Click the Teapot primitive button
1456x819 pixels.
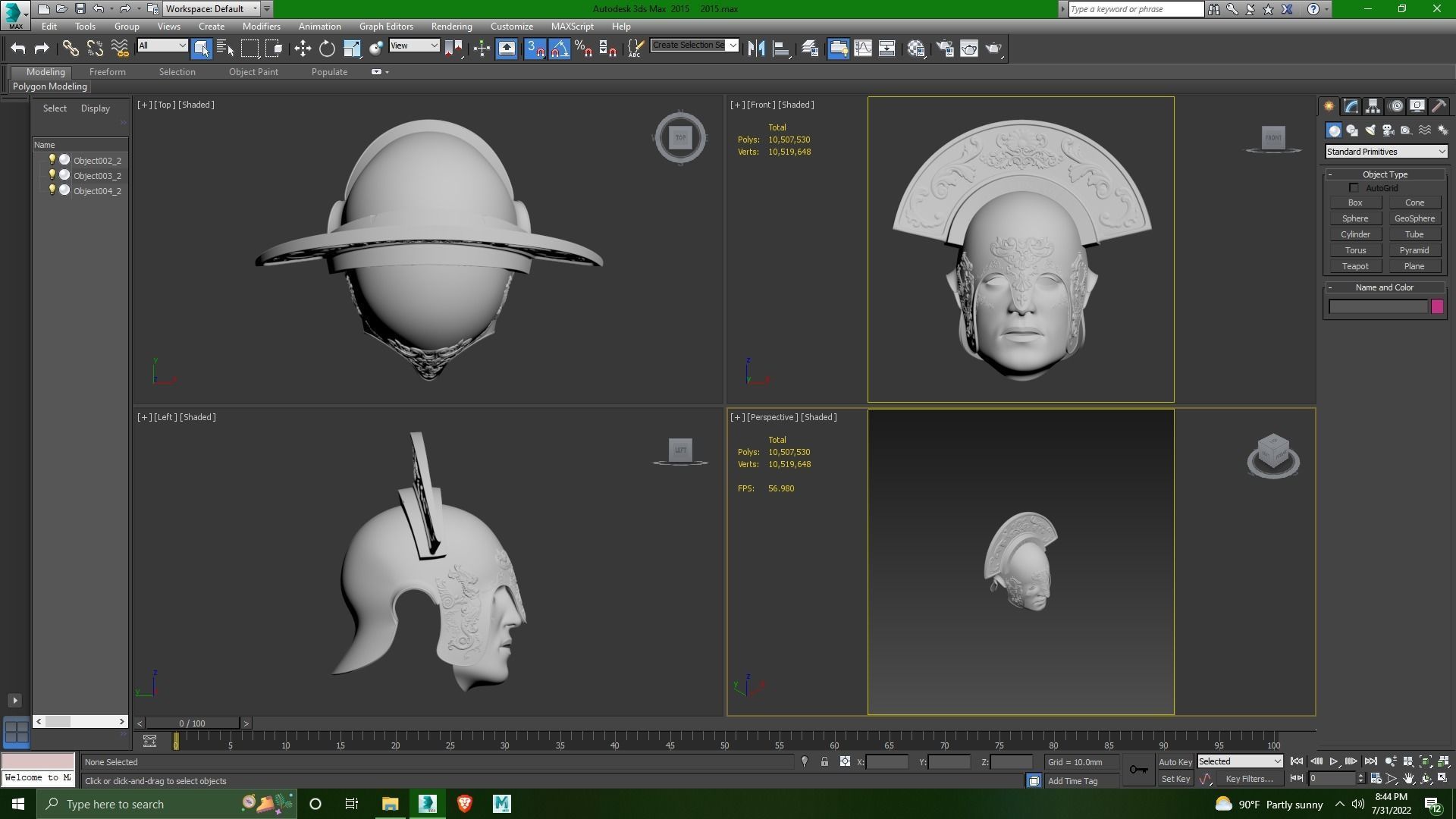(x=1355, y=266)
